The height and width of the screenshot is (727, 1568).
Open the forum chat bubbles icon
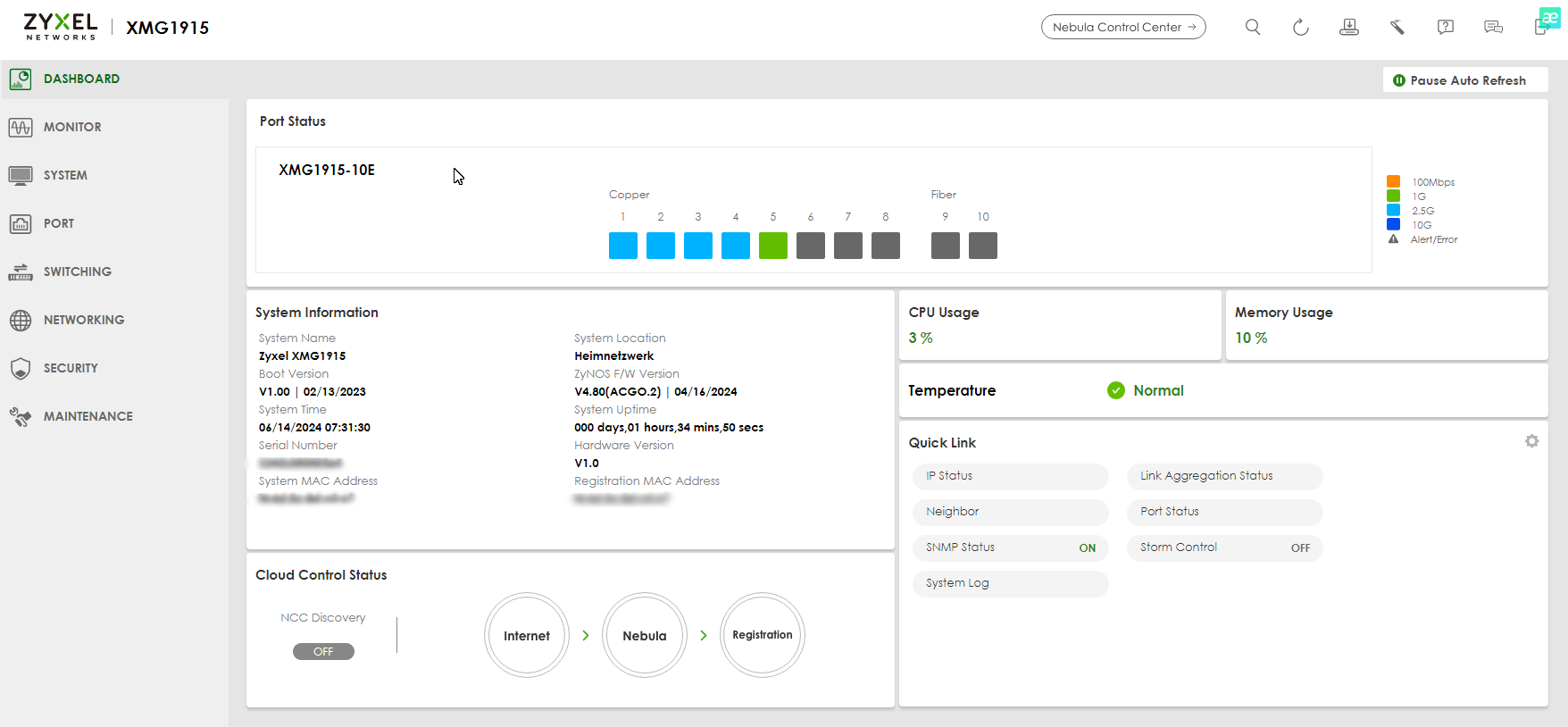(1493, 27)
